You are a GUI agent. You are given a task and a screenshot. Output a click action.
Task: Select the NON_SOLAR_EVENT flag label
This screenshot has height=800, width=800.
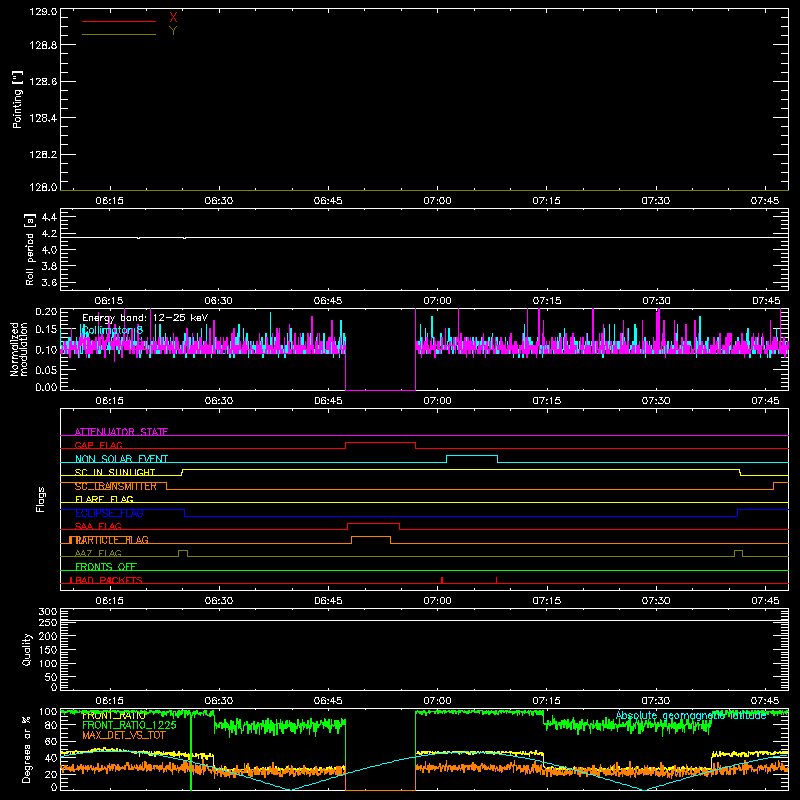click(x=121, y=459)
